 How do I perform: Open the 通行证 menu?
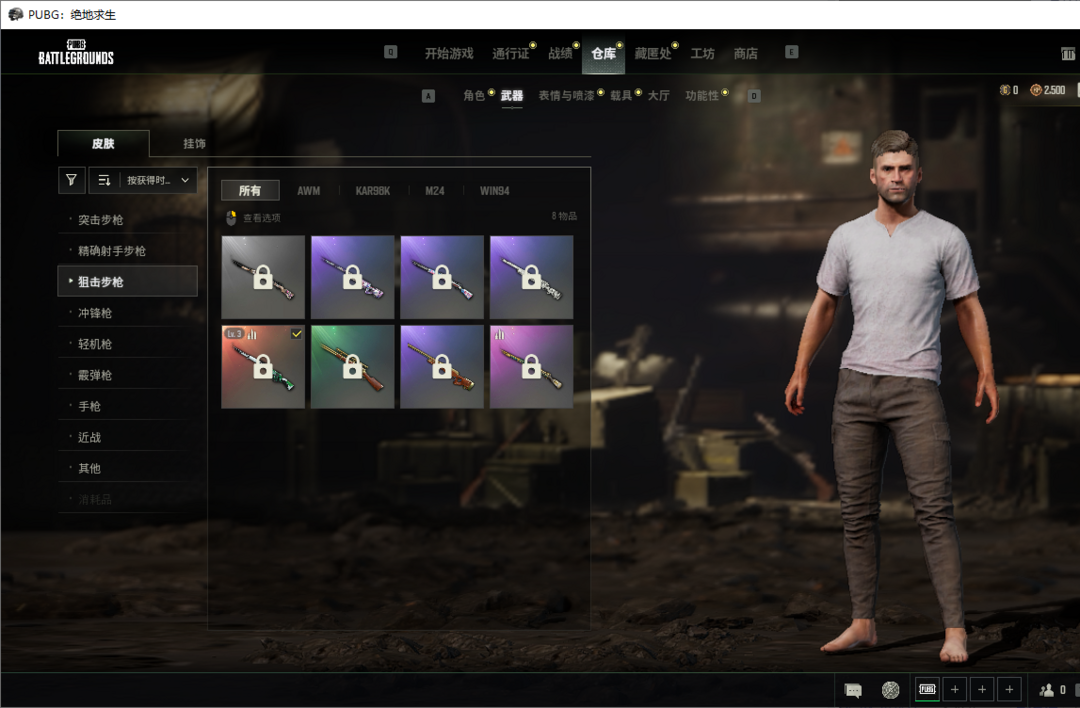(x=511, y=53)
